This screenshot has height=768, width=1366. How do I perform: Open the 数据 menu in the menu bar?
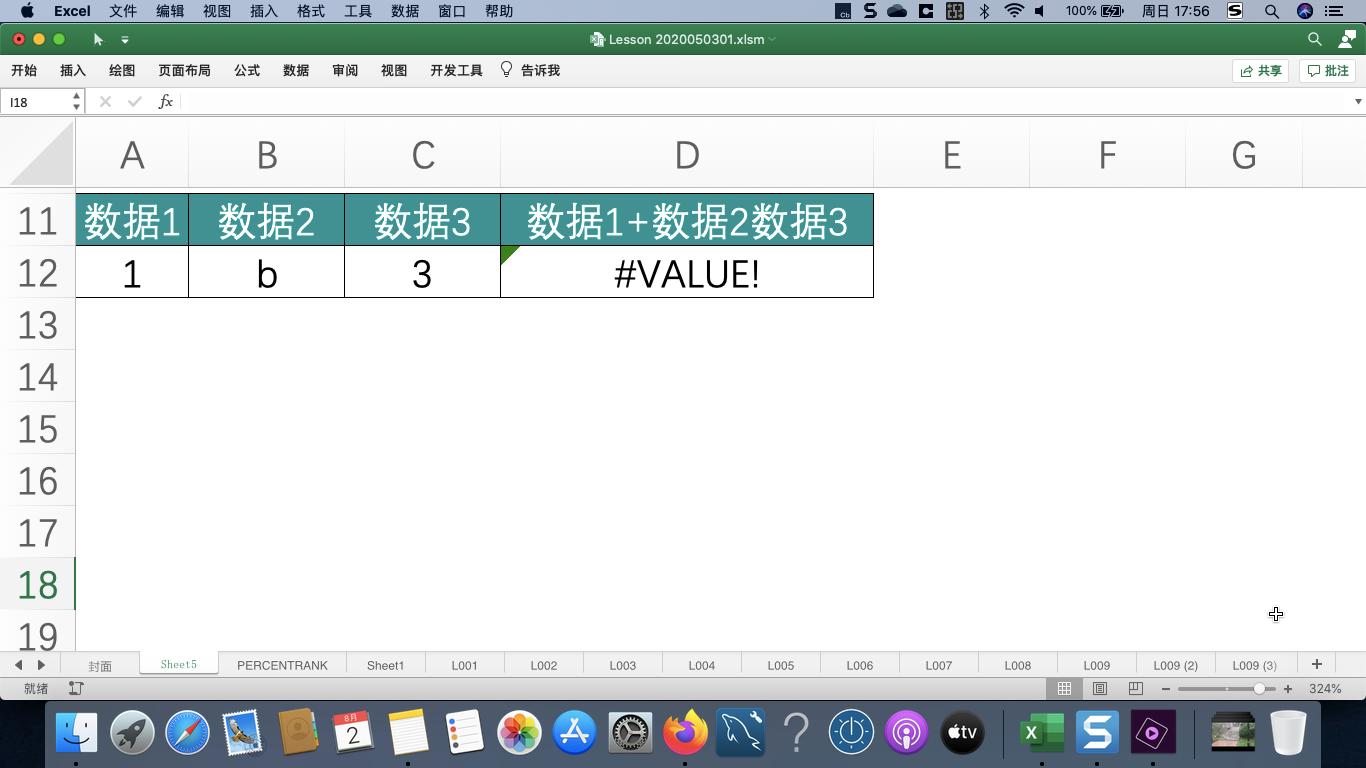pyautogui.click(x=404, y=11)
